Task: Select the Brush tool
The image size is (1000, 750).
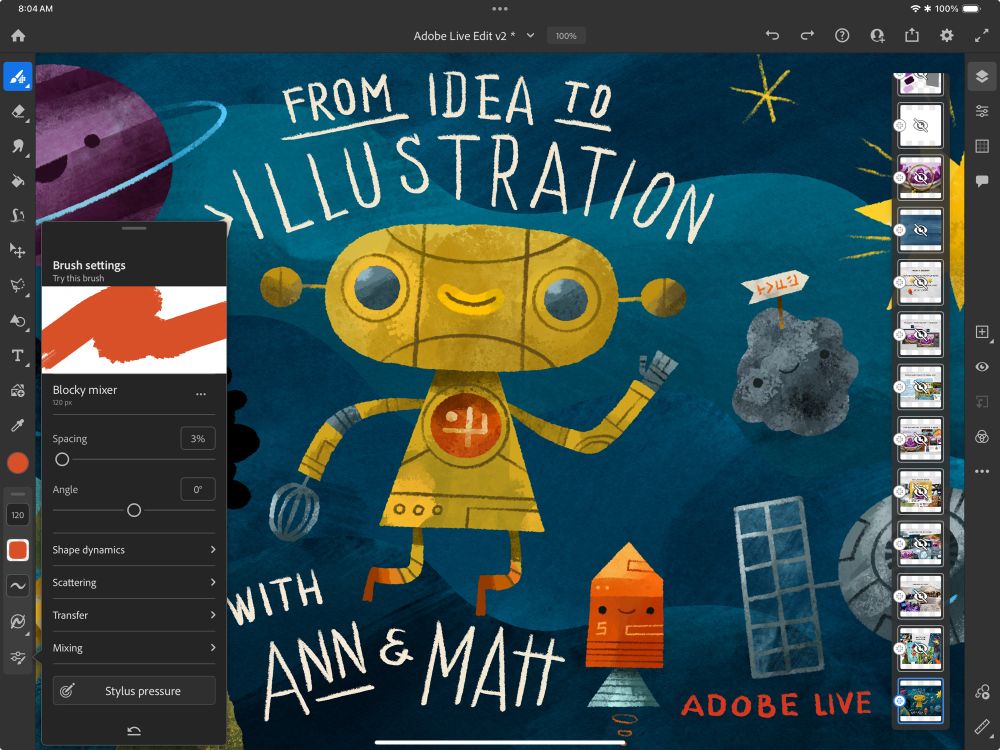Action: 18,77
